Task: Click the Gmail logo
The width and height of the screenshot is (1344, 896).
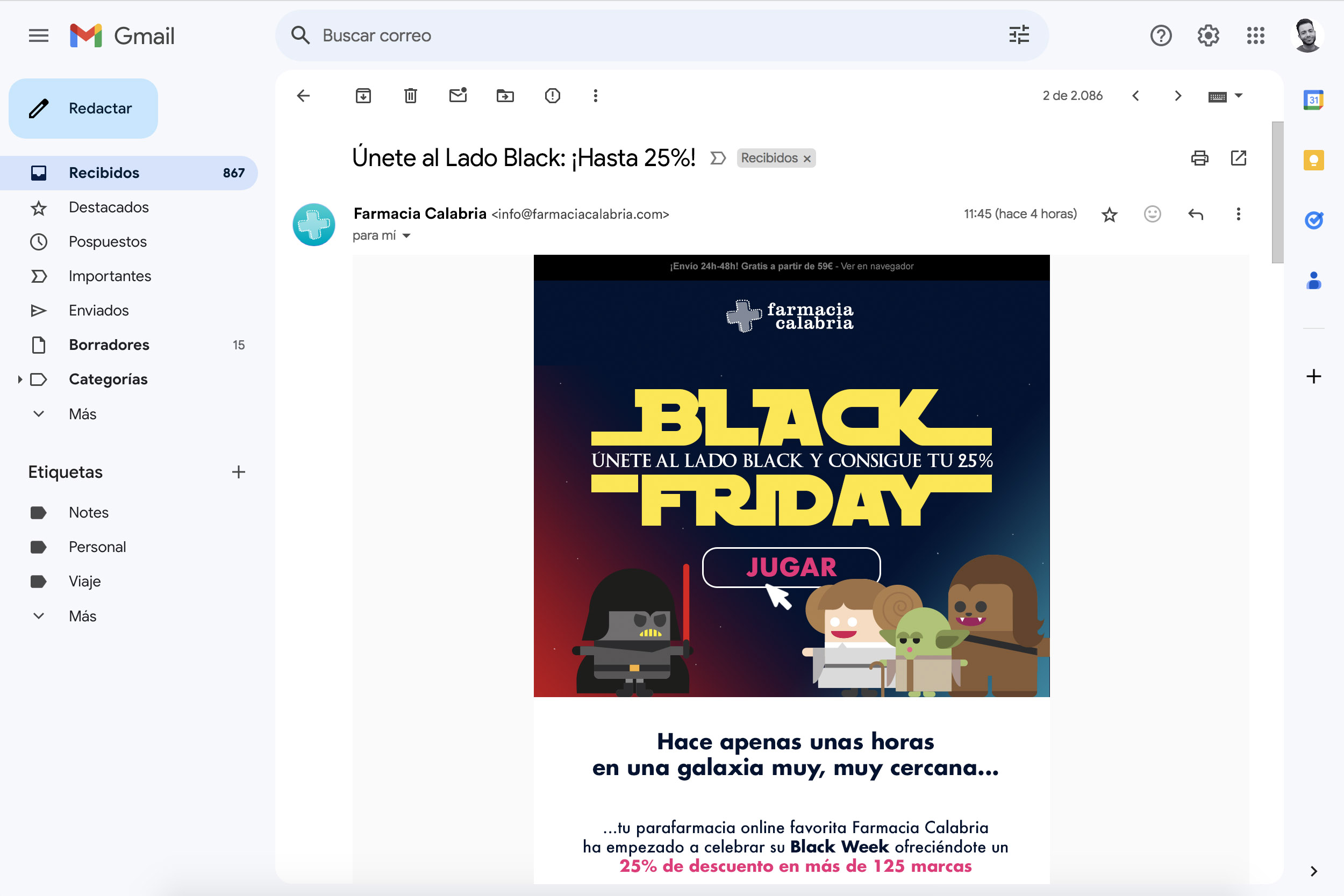Action: tap(121, 35)
